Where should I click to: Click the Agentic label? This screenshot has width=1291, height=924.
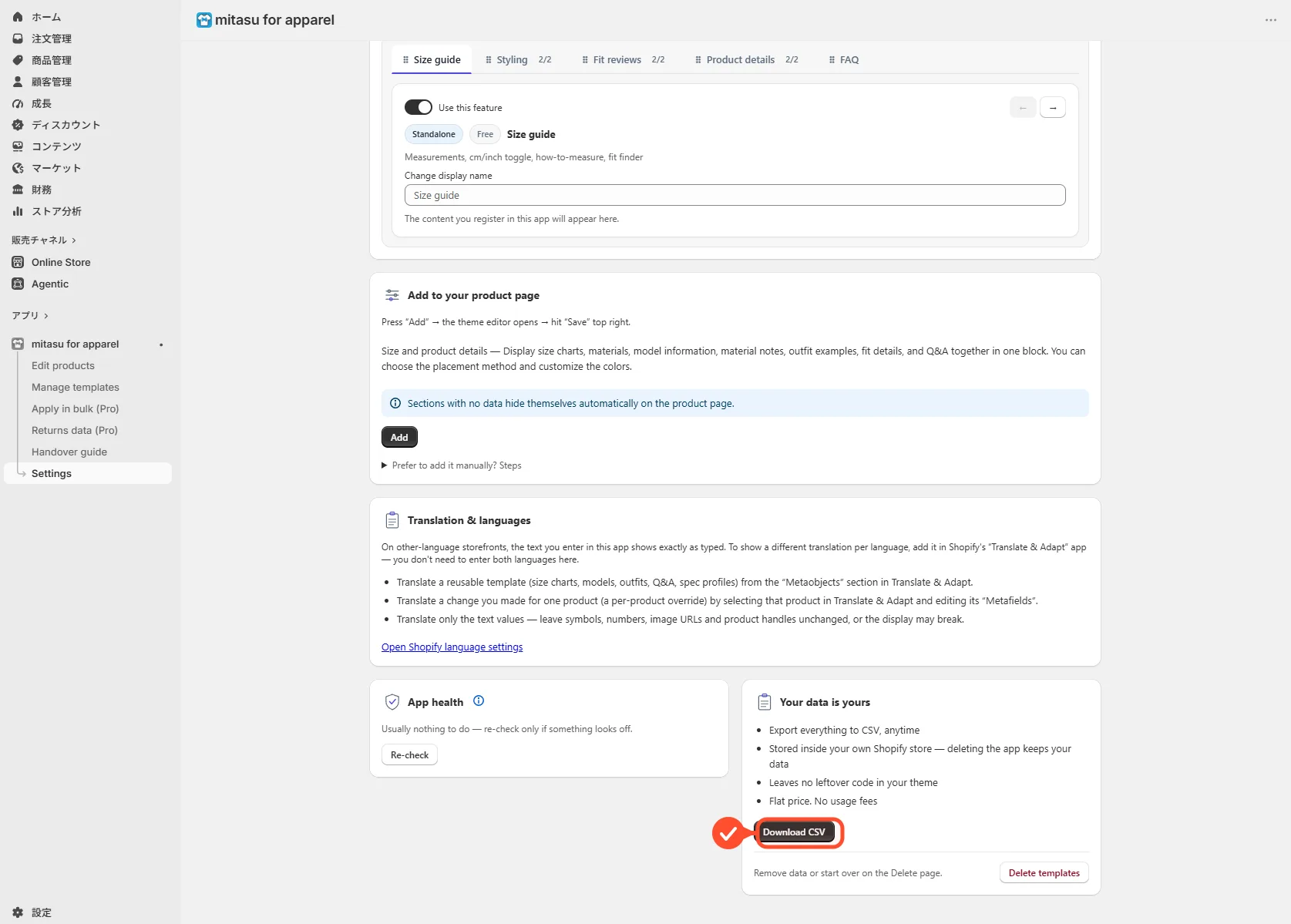tap(50, 284)
